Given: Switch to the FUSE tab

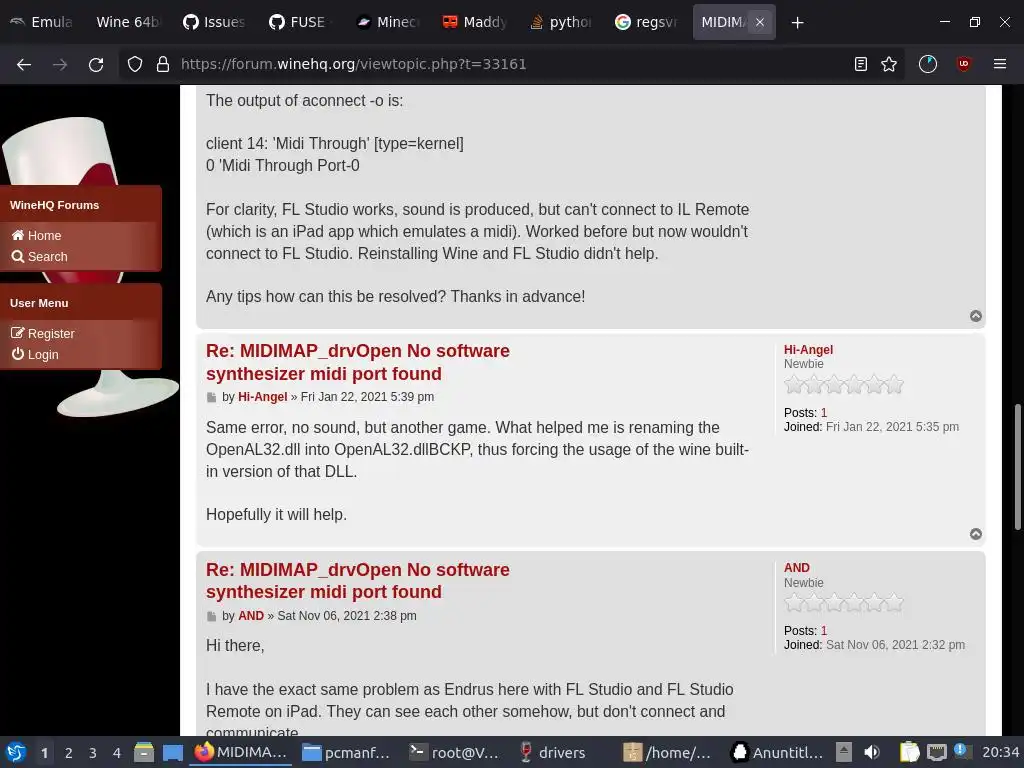Looking at the screenshot, I should (x=300, y=22).
